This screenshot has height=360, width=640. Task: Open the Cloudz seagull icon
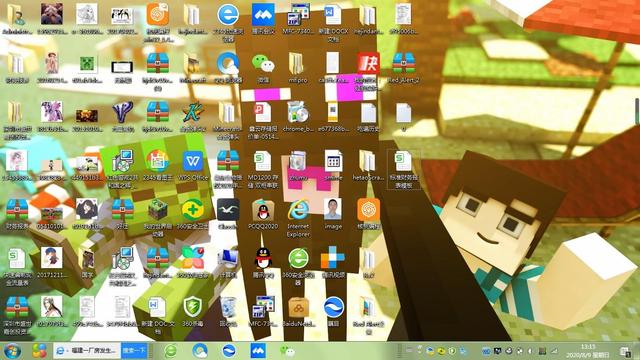pos(228,210)
